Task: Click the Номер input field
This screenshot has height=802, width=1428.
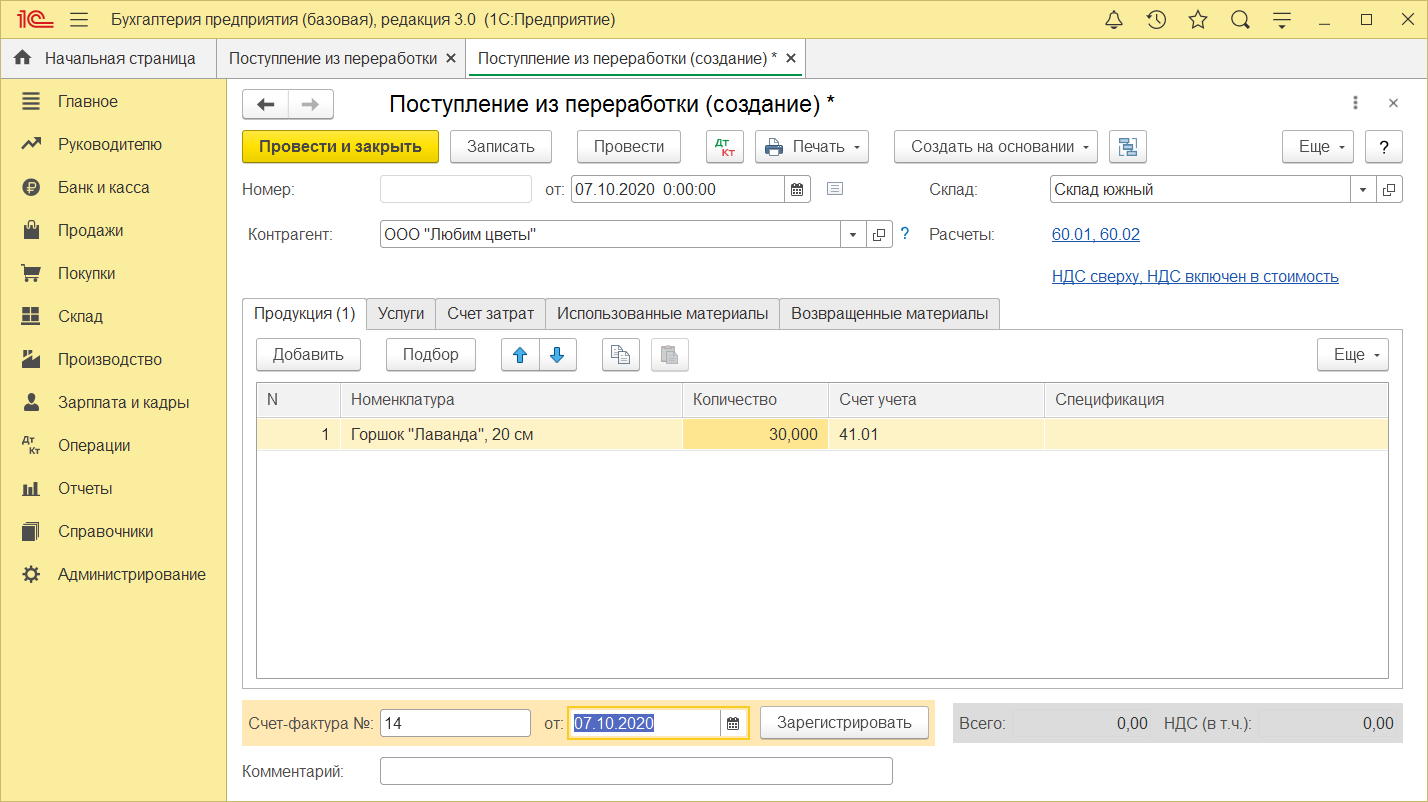Action: coord(456,189)
